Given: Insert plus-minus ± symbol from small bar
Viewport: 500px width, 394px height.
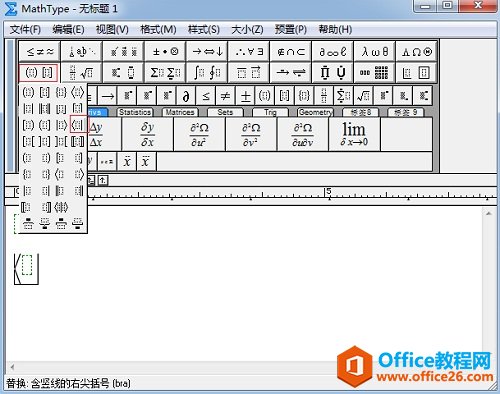Looking at the screenshot, I should click(x=245, y=96).
